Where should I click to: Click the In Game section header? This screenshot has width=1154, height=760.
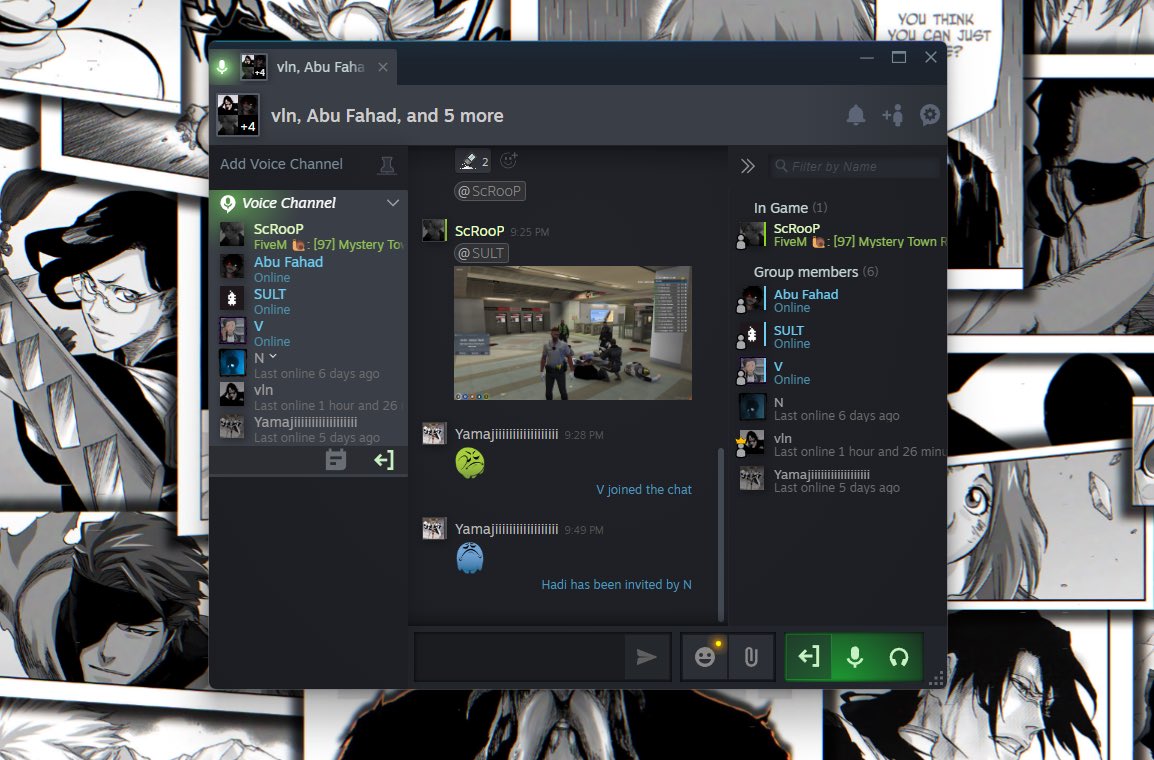[790, 208]
